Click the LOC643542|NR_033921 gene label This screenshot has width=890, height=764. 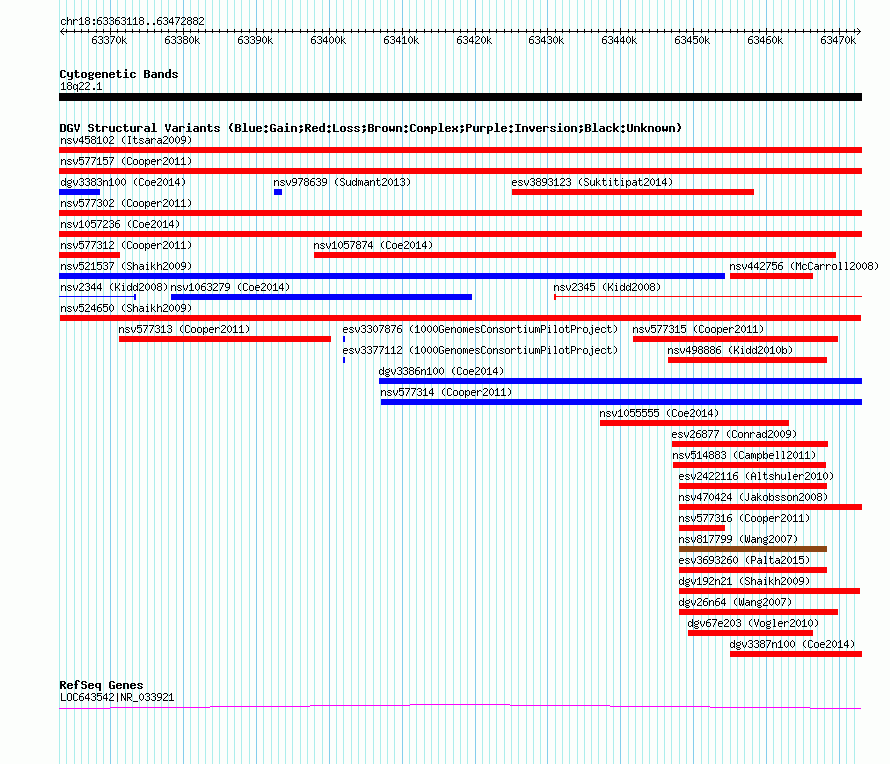tap(117, 697)
